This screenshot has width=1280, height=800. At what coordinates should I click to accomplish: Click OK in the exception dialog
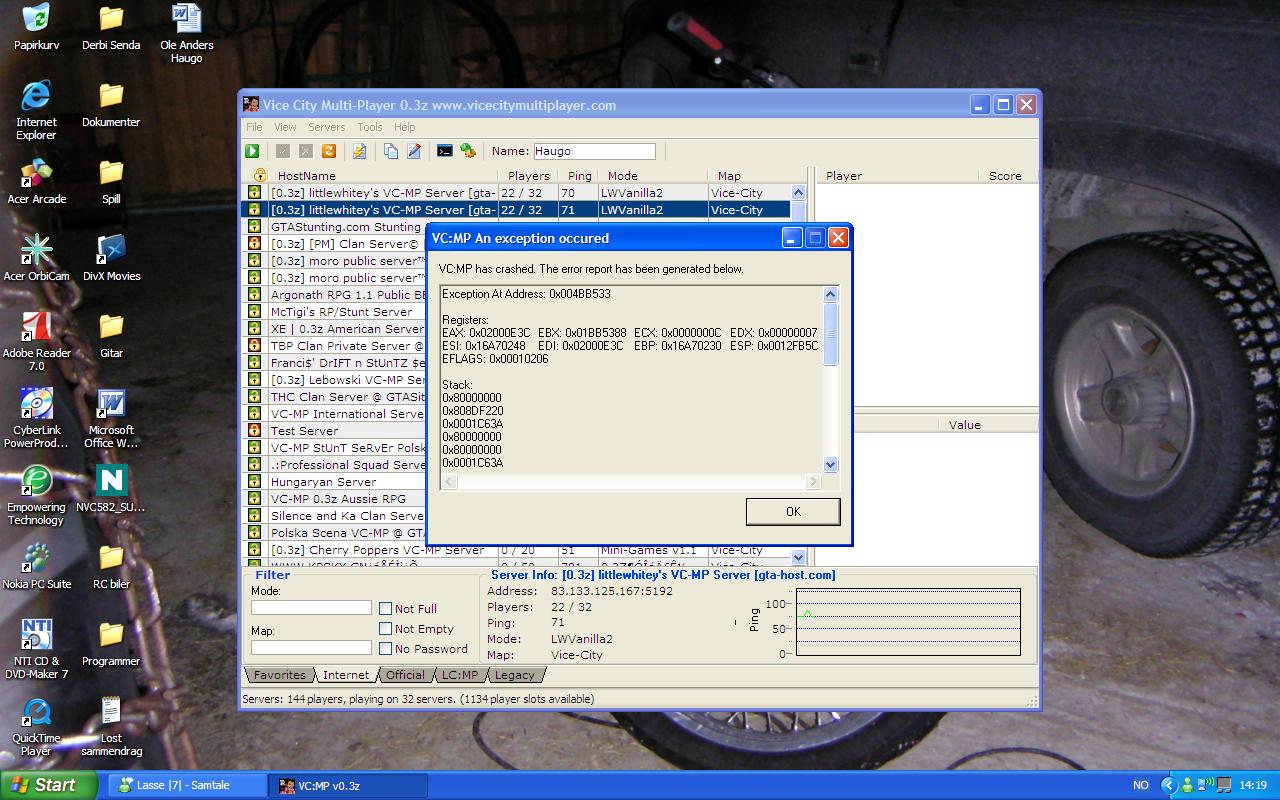click(793, 511)
